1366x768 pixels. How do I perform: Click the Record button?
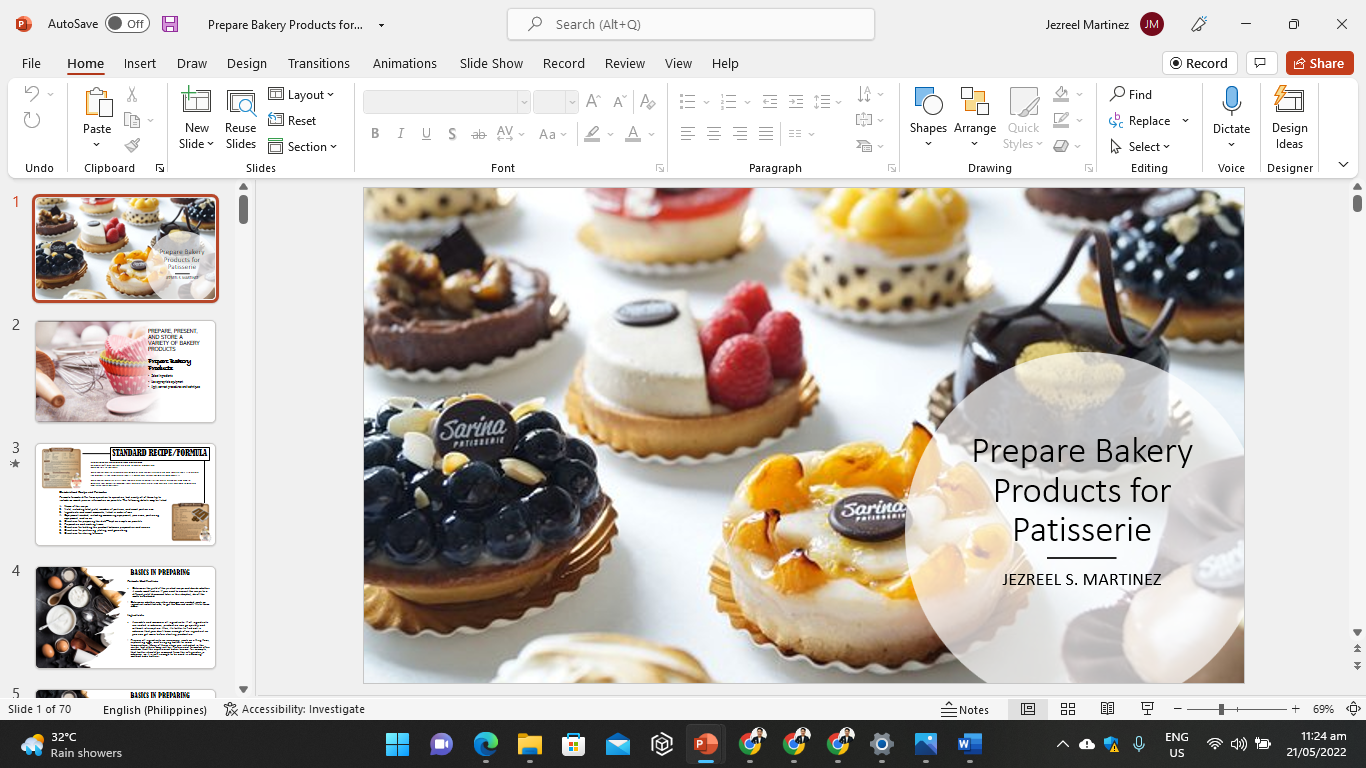pyautogui.click(x=1200, y=63)
